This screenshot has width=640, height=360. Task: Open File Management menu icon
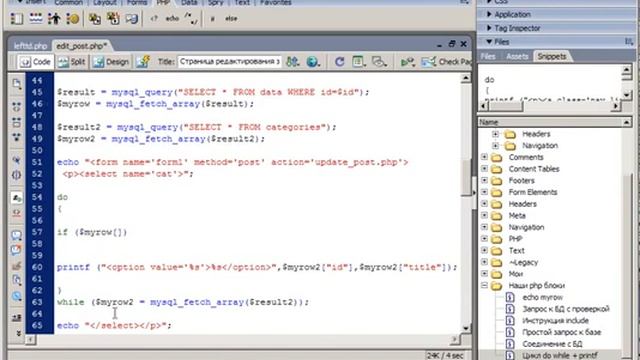292,62
